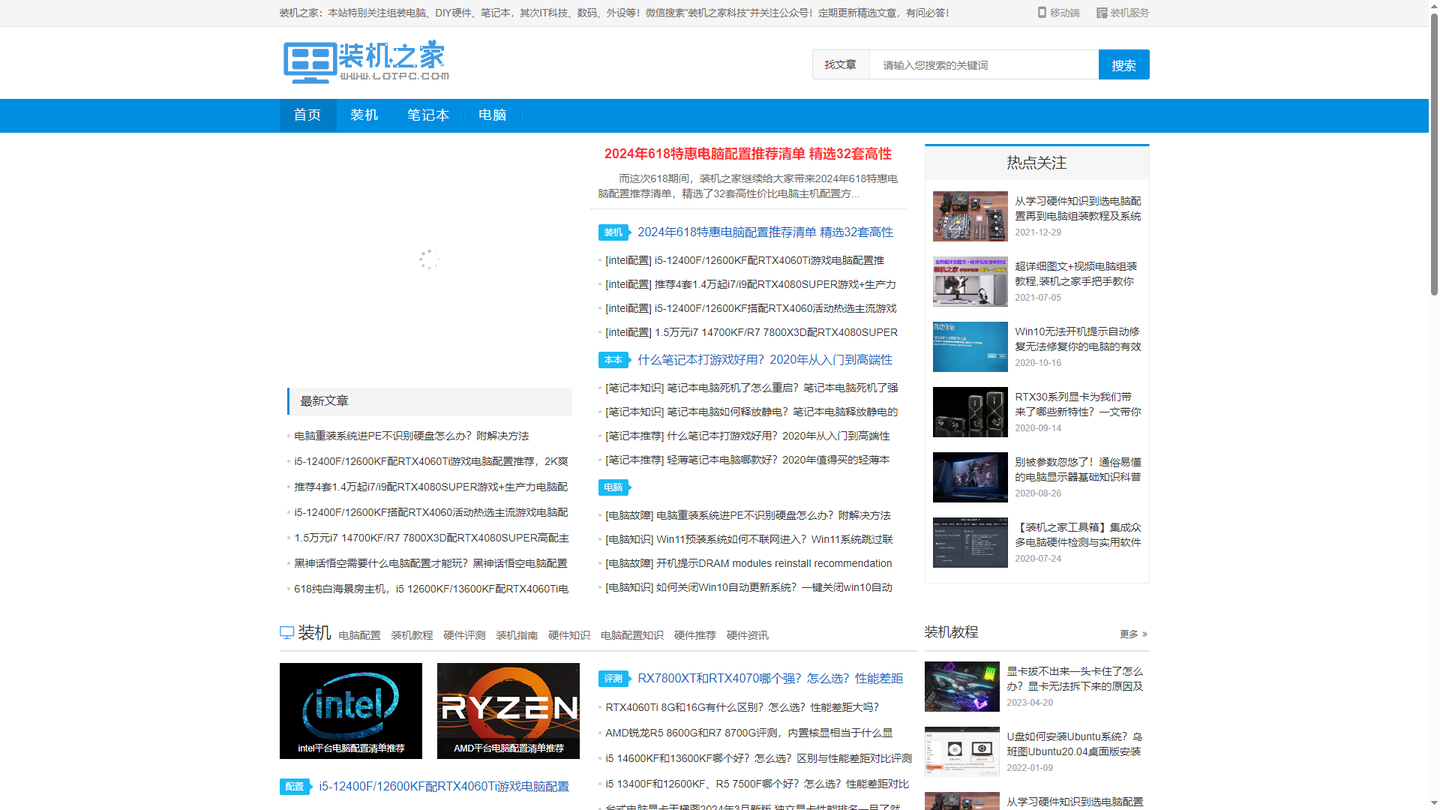Viewport: 1440px width, 810px height.
Task: Open 显卡拔不出来一头卡住了怎么办 title
Action: click(x=1075, y=679)
